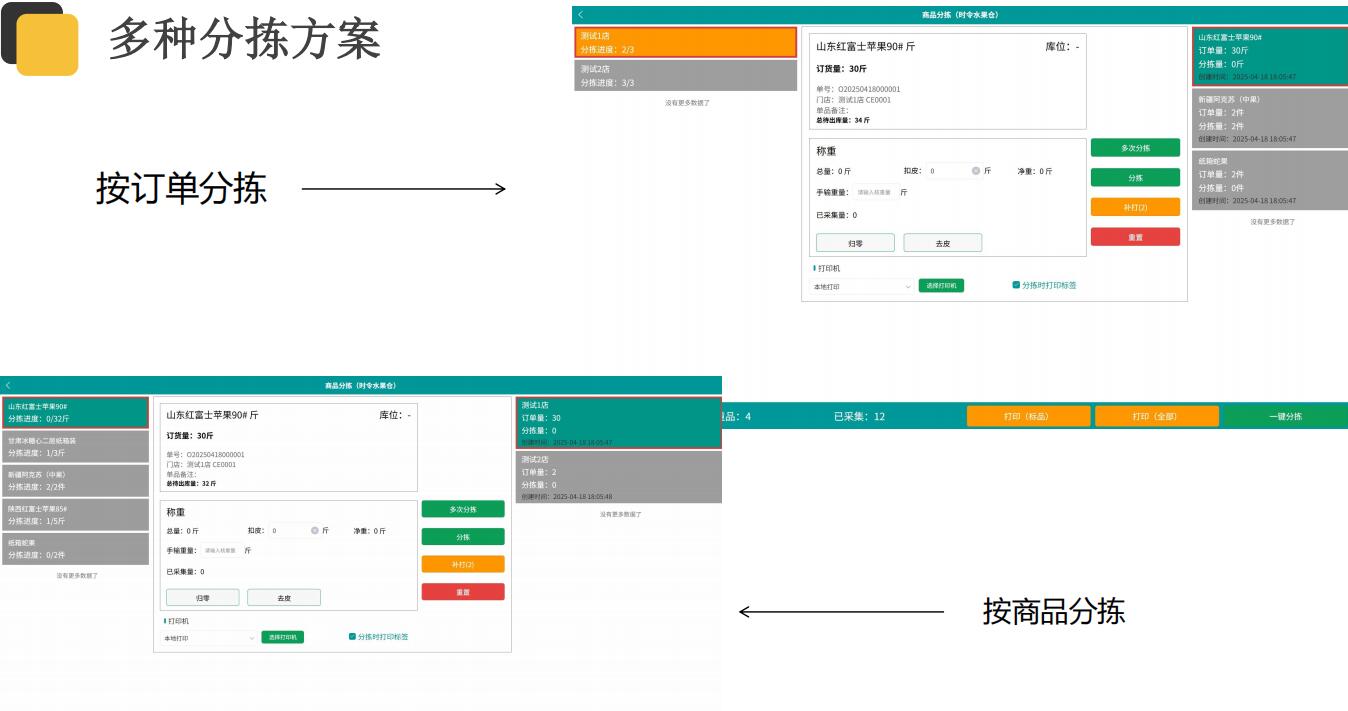Select 纸箱蛇果 进度 0/2件 item
Viewport: 1348px width, 711px height.
click(x=75, y=549)
